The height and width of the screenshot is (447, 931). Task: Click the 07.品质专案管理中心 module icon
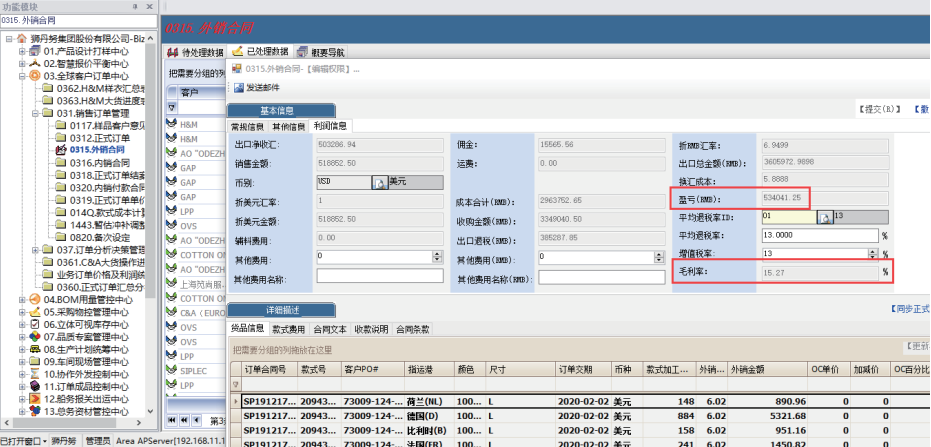34,337
